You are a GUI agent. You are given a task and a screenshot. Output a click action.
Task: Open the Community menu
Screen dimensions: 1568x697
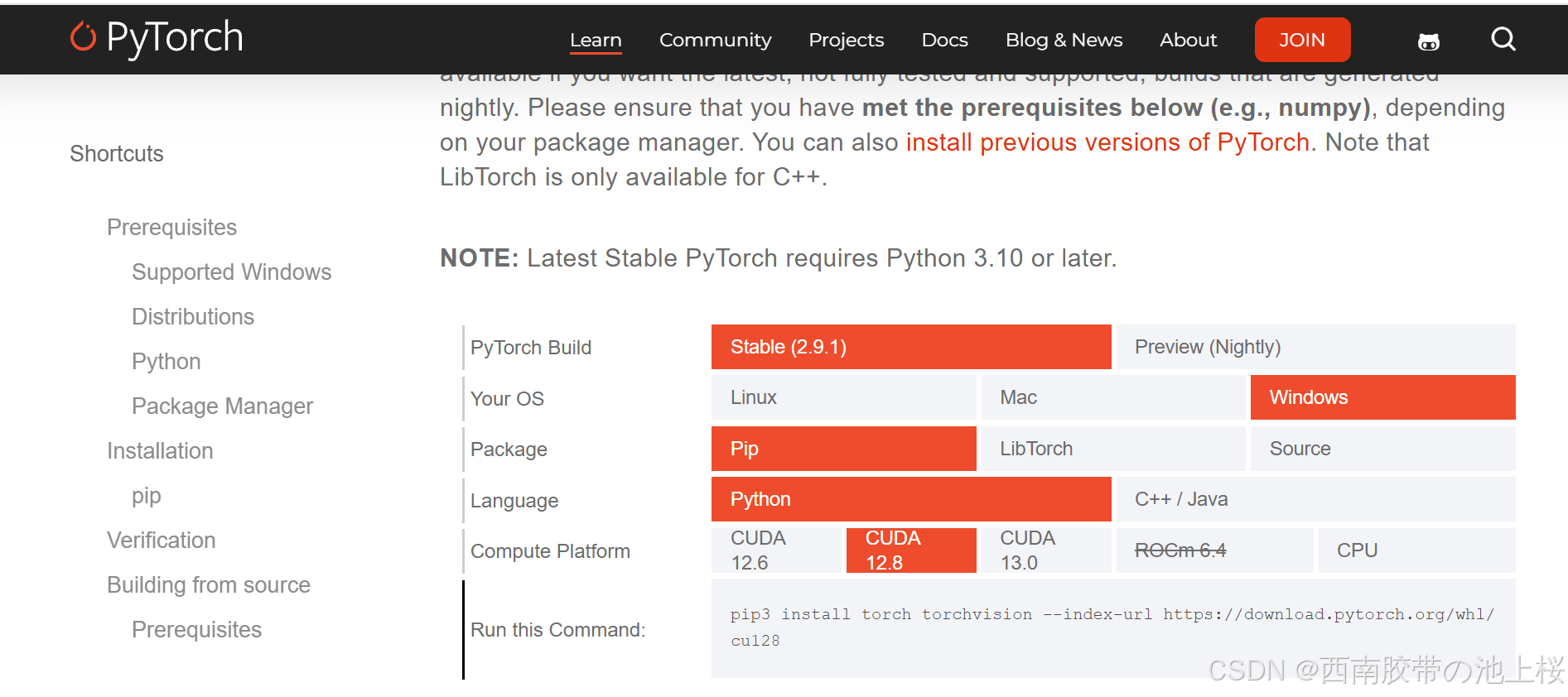715,40
